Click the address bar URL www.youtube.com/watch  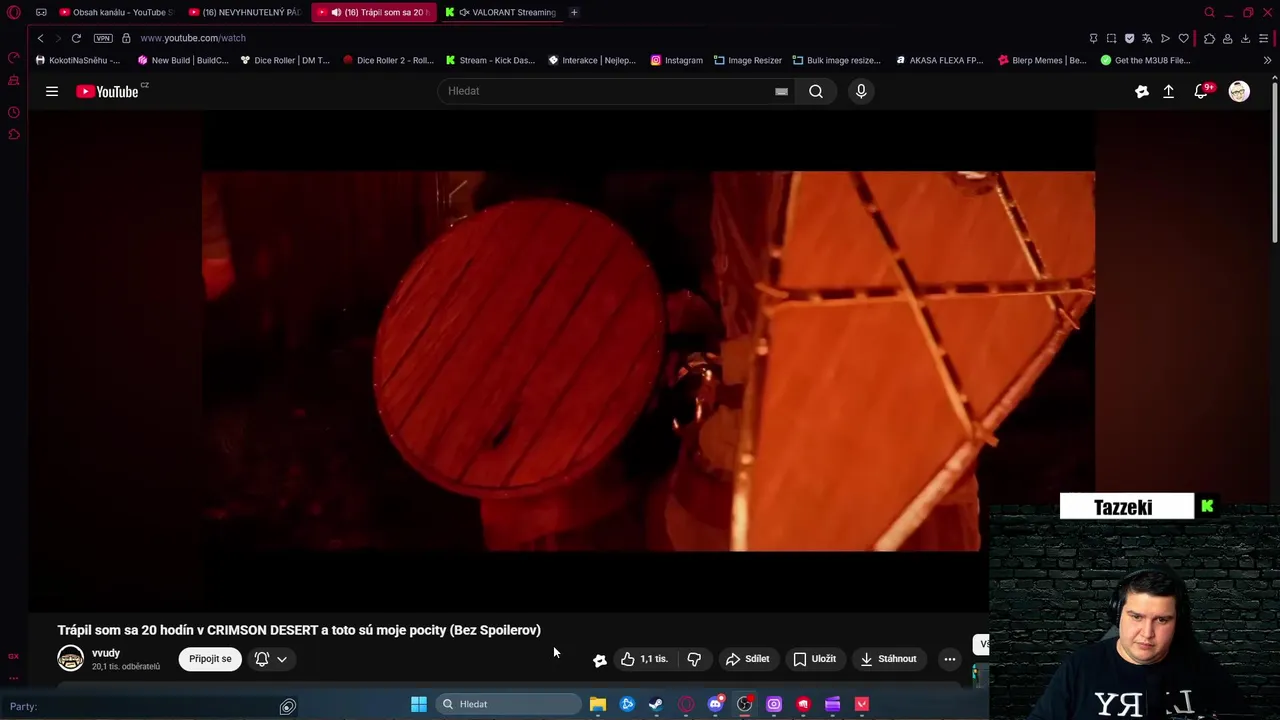tap(193, 38)
